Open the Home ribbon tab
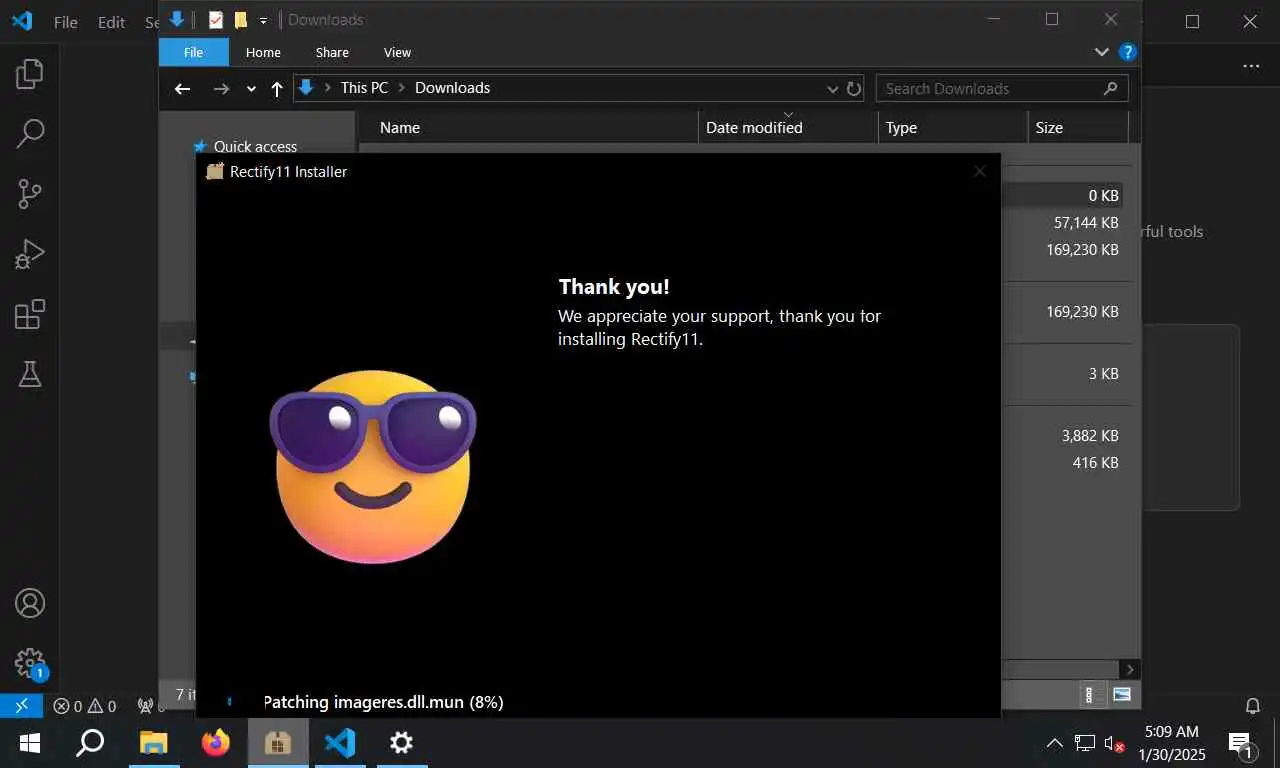Viewport: 1280px width, 768px height. click(263, 52)
